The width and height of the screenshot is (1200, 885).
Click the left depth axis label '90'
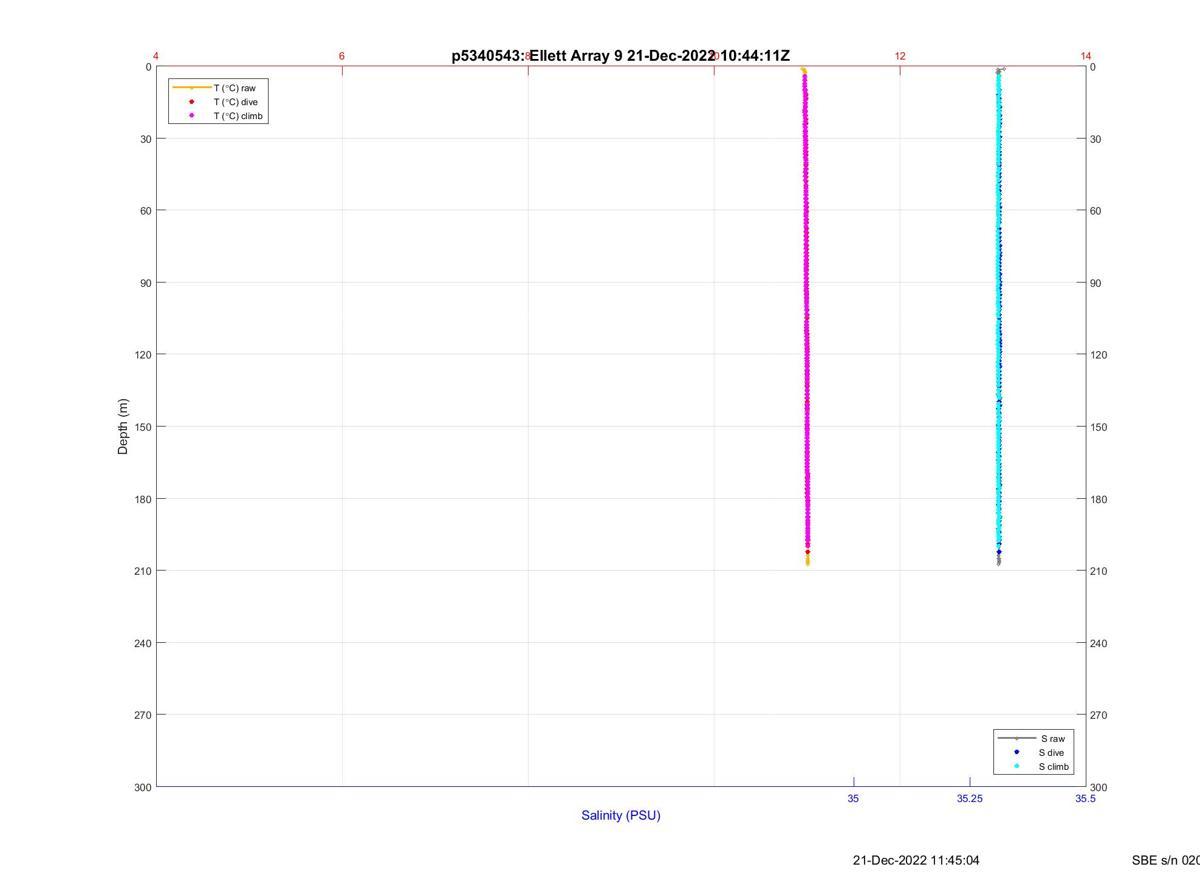coord(145,283)
